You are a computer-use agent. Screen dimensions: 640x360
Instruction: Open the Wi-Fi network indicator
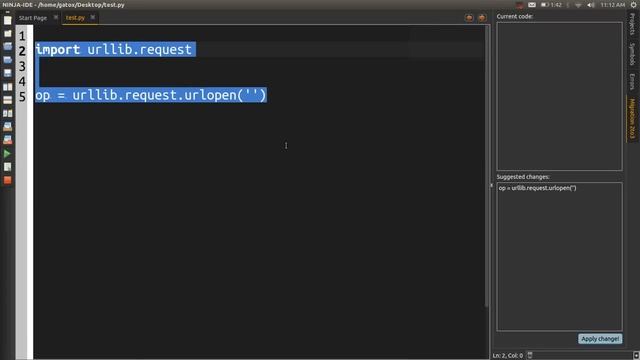(578, 5)
